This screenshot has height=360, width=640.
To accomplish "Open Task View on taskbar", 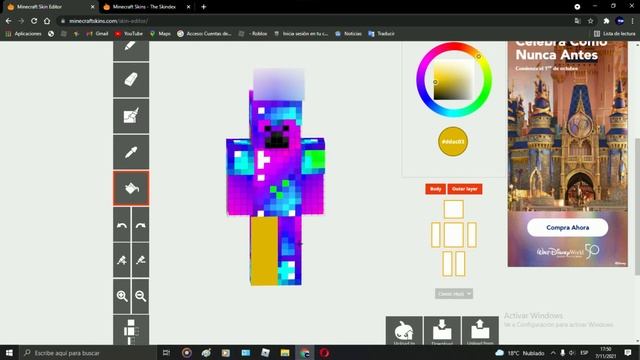I will click(x=166, y=353).
